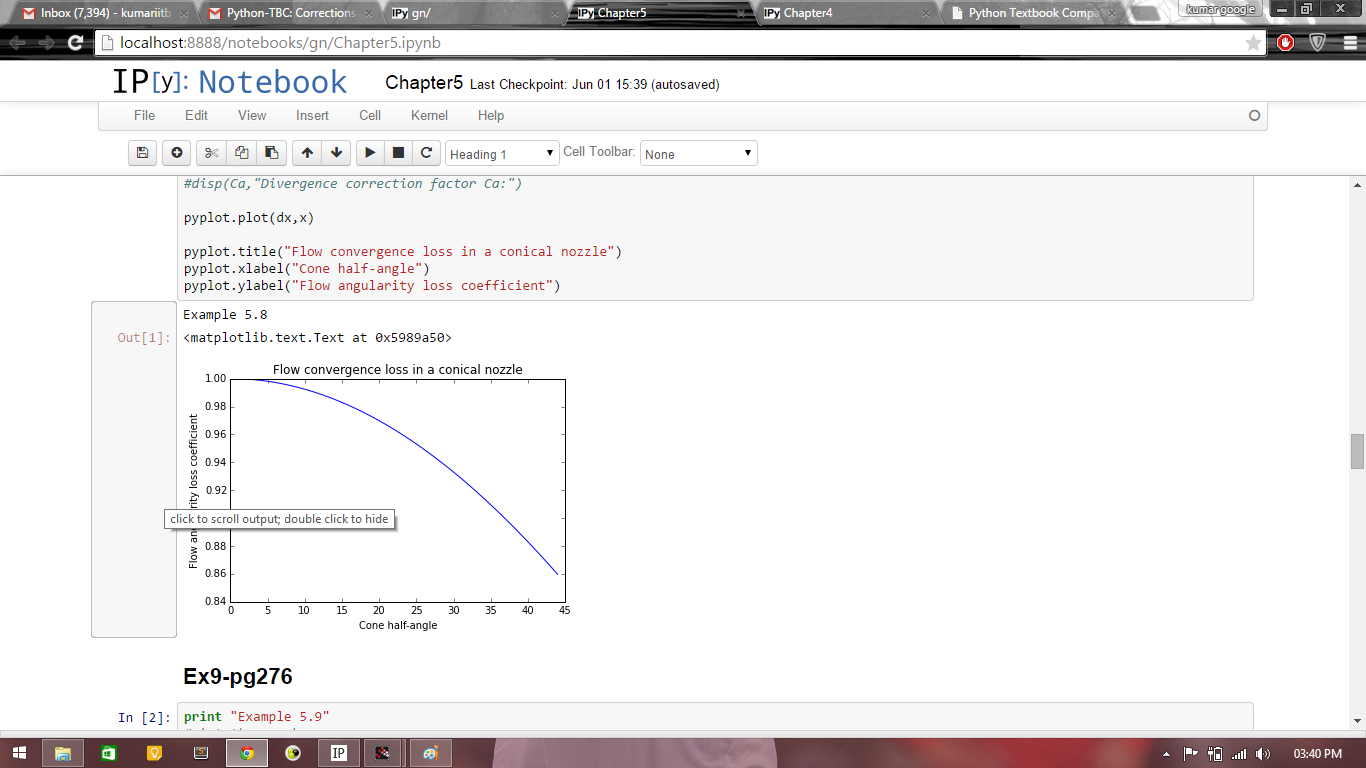Click the output area to toggle scrolling

[x=134, y=470]
